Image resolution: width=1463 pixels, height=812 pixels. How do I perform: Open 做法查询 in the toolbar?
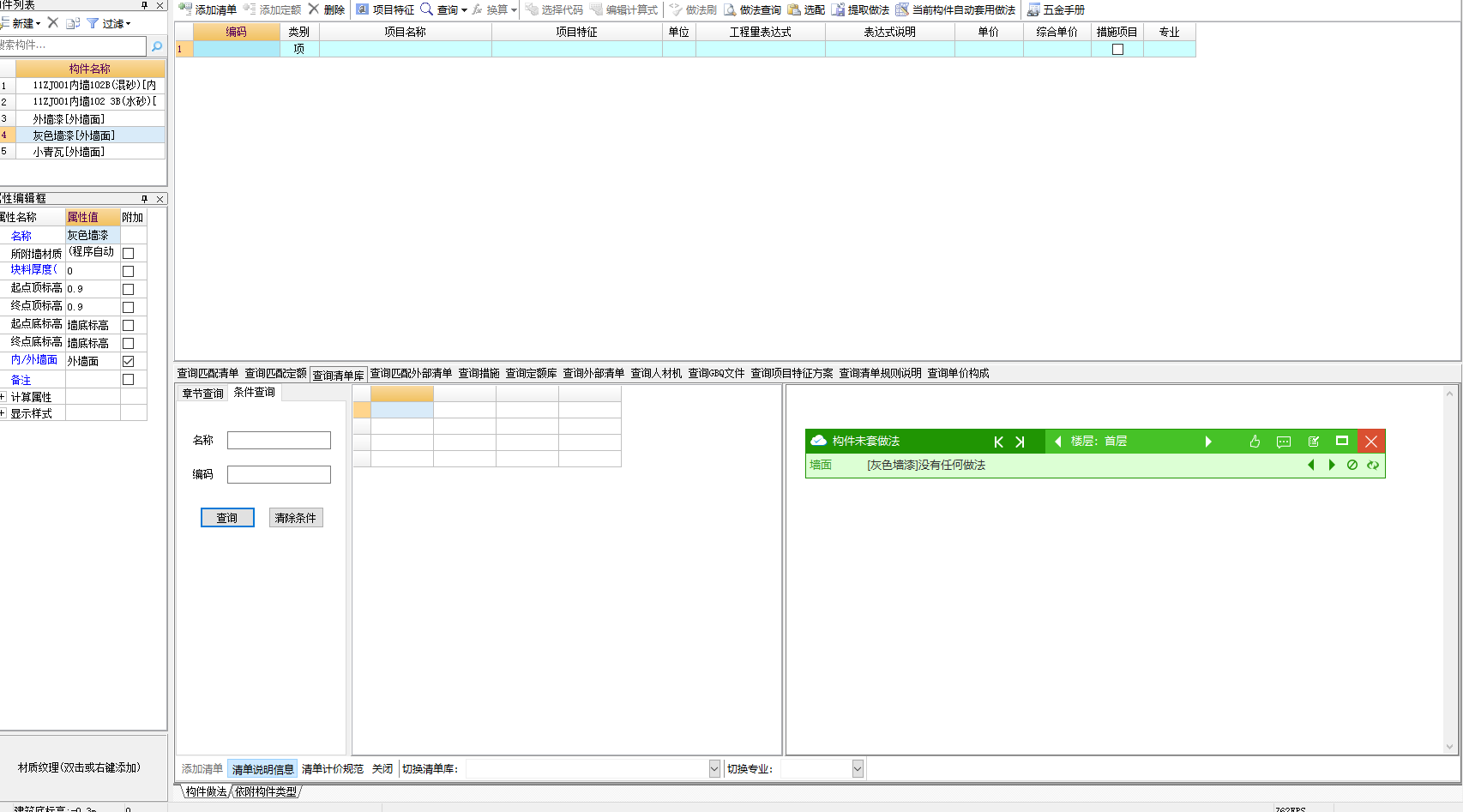752,9
